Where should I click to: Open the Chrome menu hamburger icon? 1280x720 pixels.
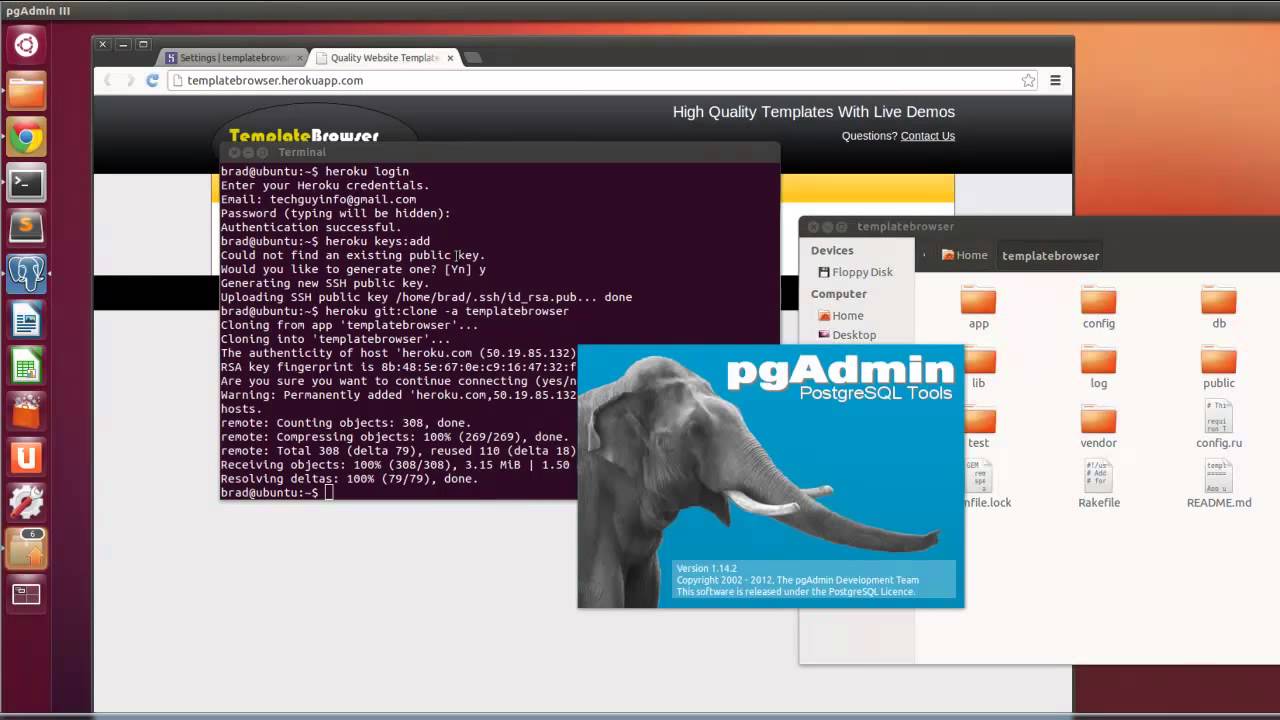1055,80
